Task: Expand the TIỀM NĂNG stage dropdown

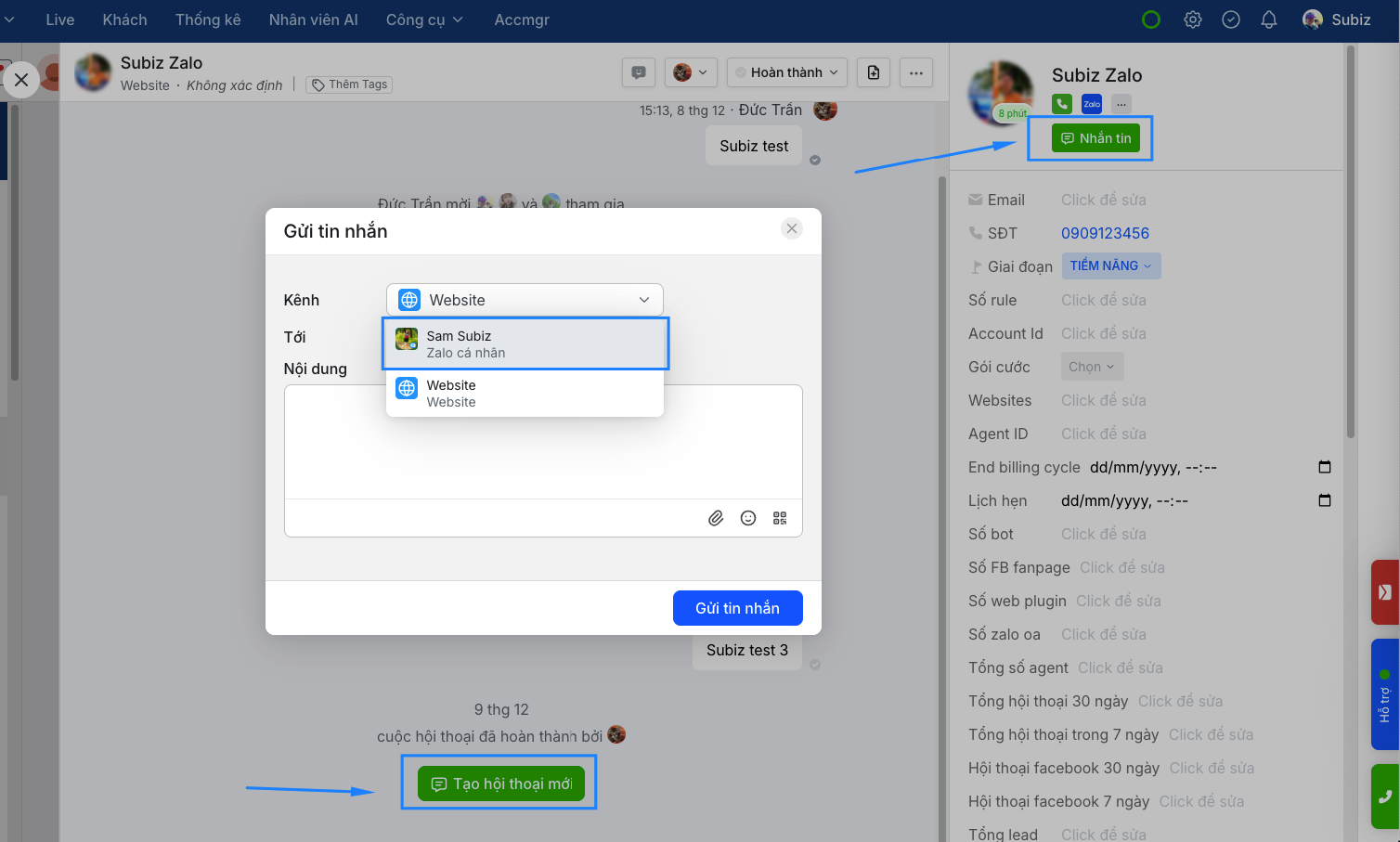Action: [1110, 266]
